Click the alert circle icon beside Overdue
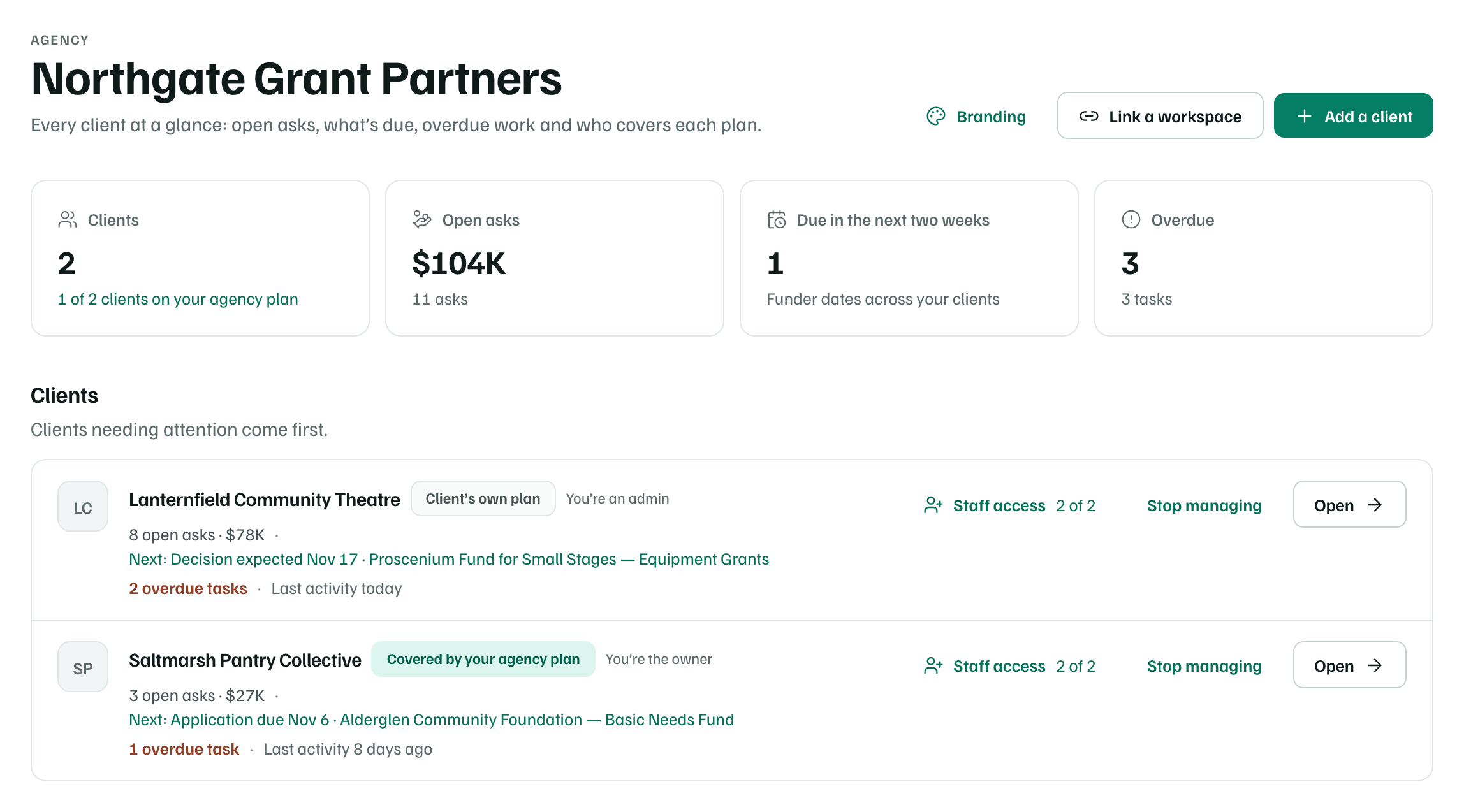The width and height of the screenshot is (1464, 812). click(x=1131, y=219)
